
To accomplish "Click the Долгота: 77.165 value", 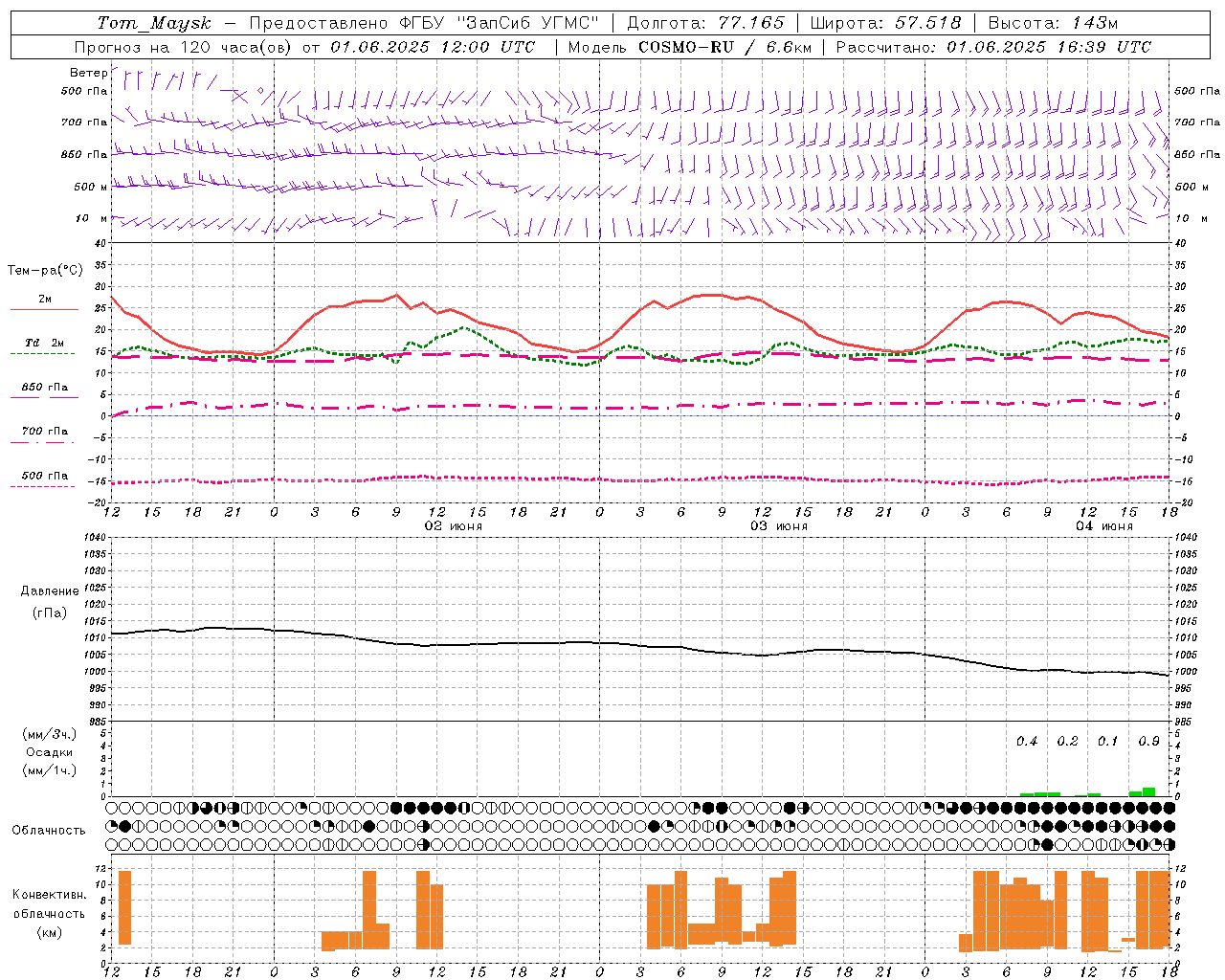I will pyautogui.click(x=705, y=23).
